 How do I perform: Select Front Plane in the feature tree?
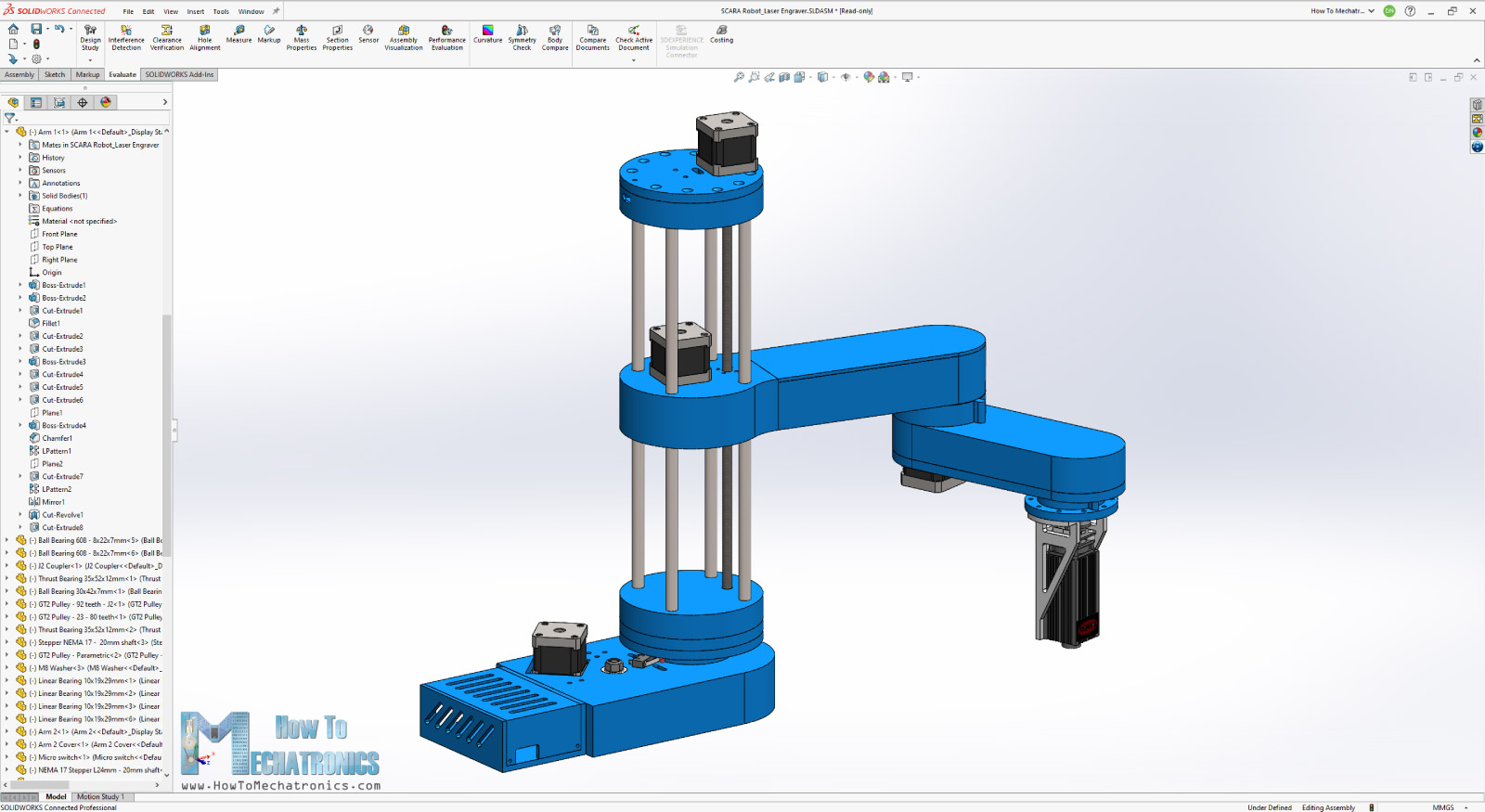pos(59,234)
